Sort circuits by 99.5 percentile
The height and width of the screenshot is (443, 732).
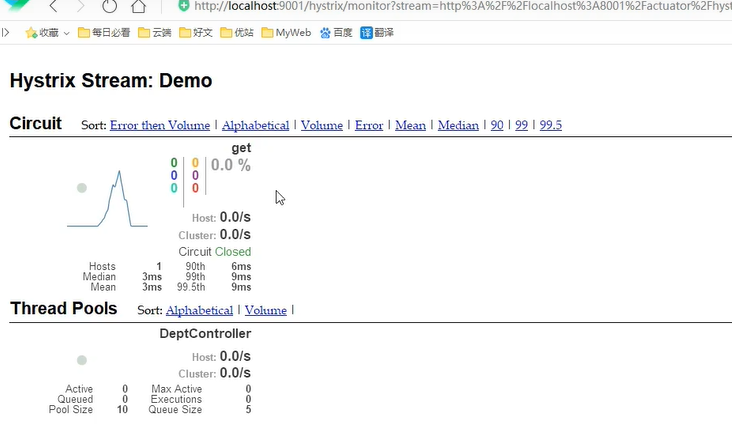550,125
